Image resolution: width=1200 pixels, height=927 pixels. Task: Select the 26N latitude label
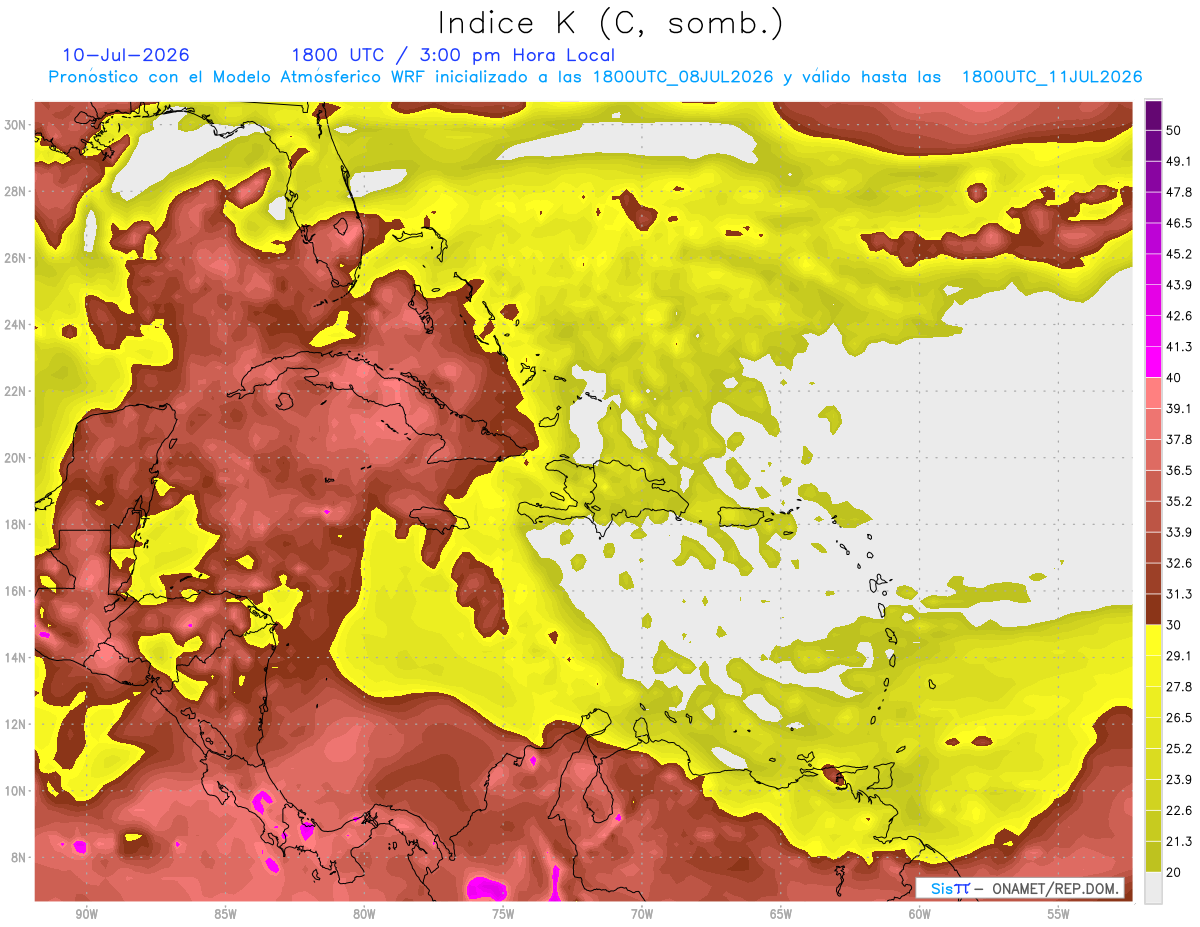pos(17,258)
